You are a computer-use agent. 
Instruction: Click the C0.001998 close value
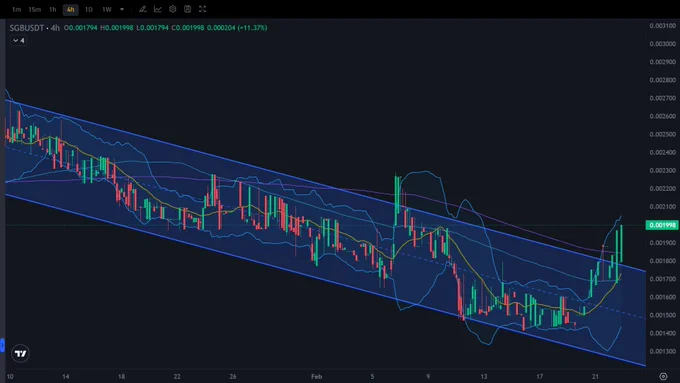click(187, 28)
